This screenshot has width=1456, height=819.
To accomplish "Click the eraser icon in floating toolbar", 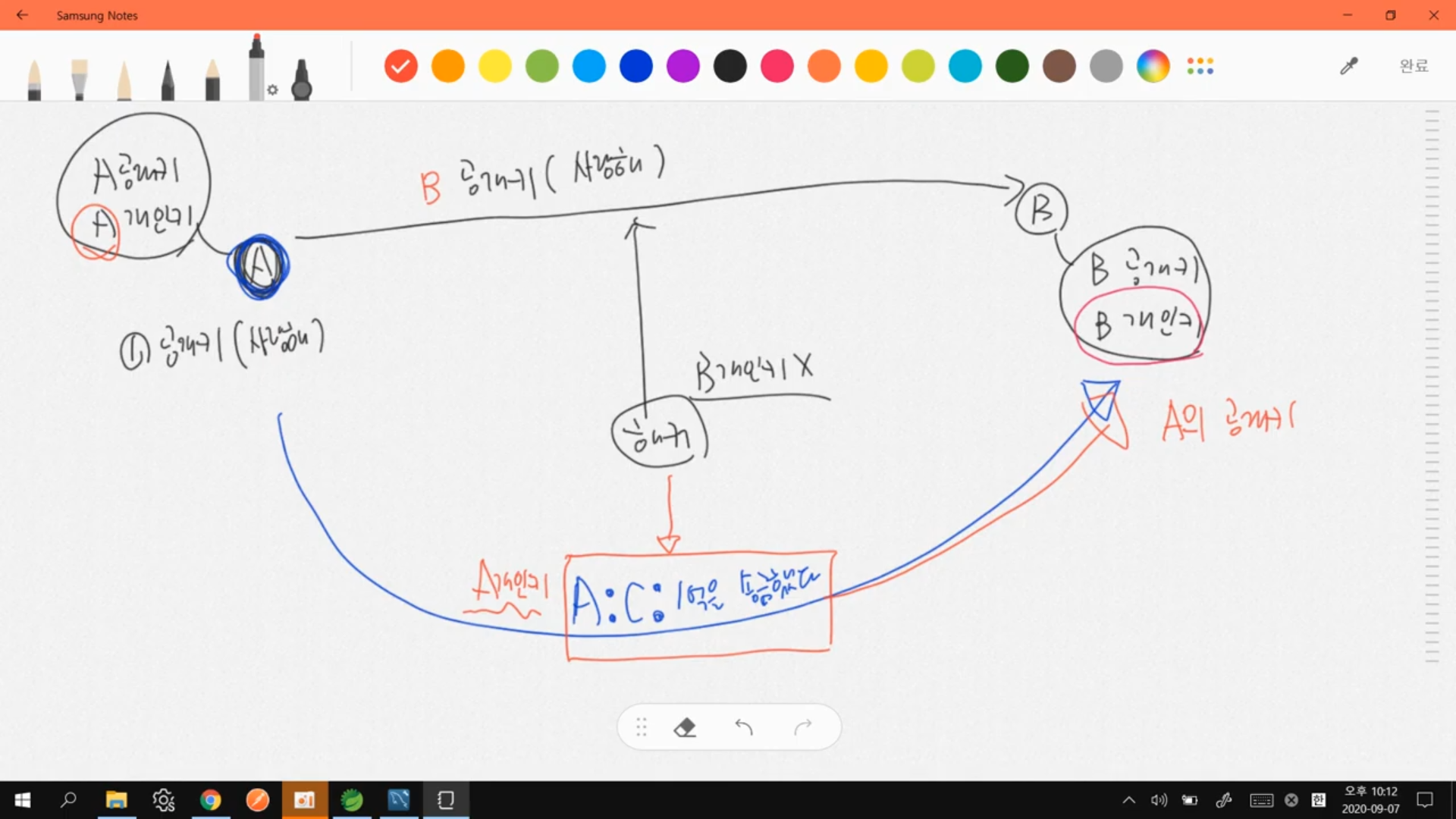I will point(685,728).
